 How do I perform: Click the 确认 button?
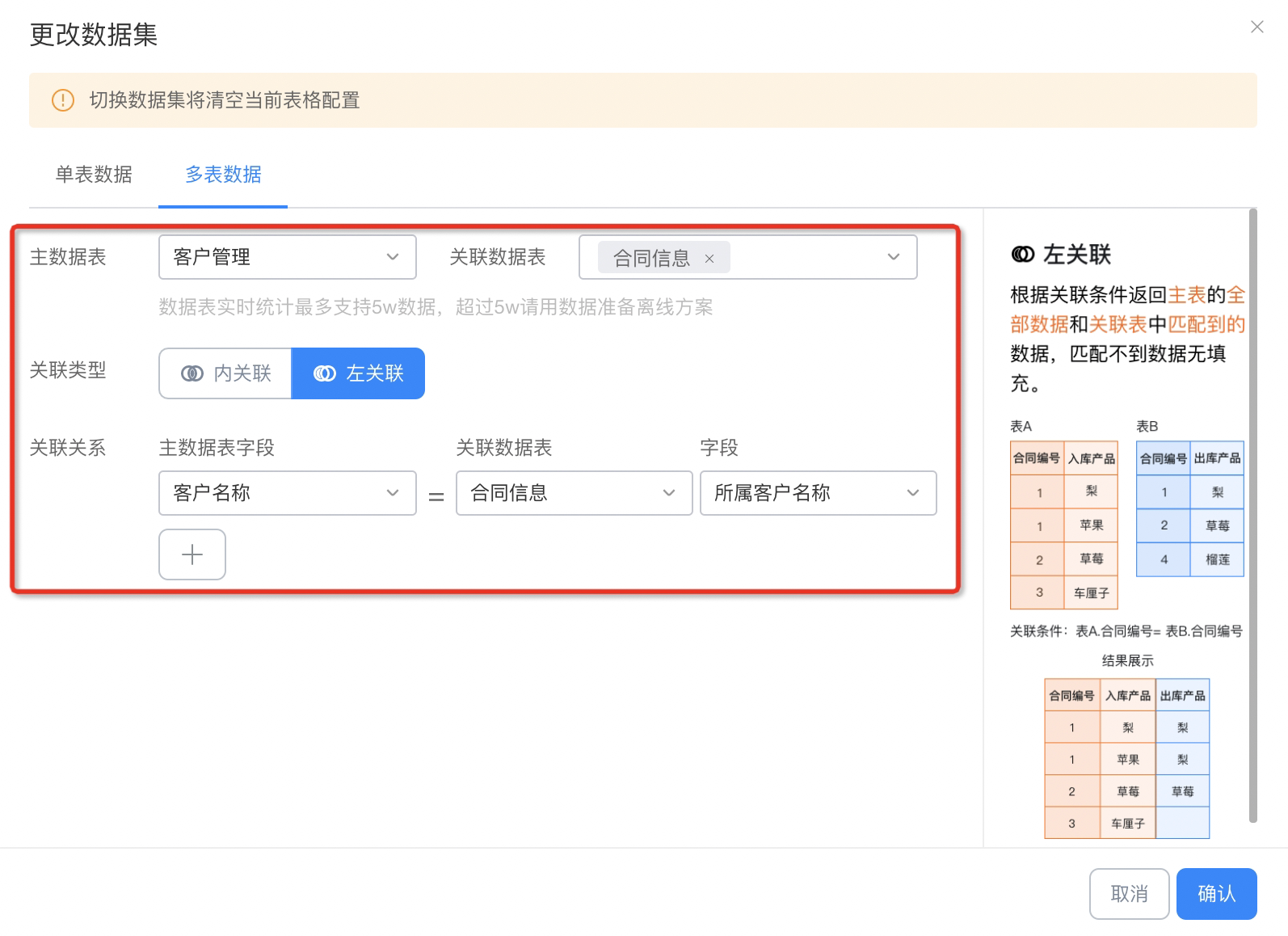[x=1217, y=894]
